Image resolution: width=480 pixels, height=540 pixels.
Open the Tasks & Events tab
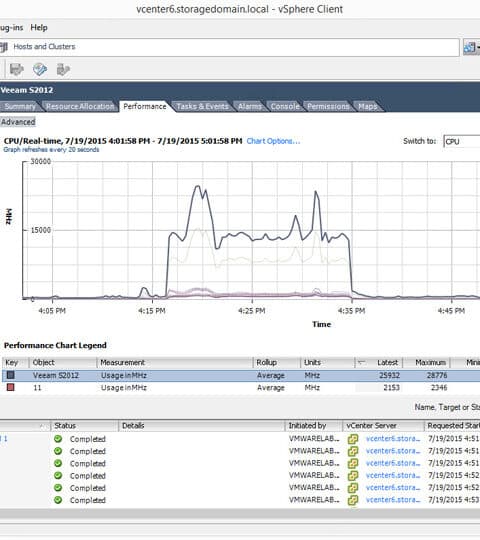[x=202, y=106]
